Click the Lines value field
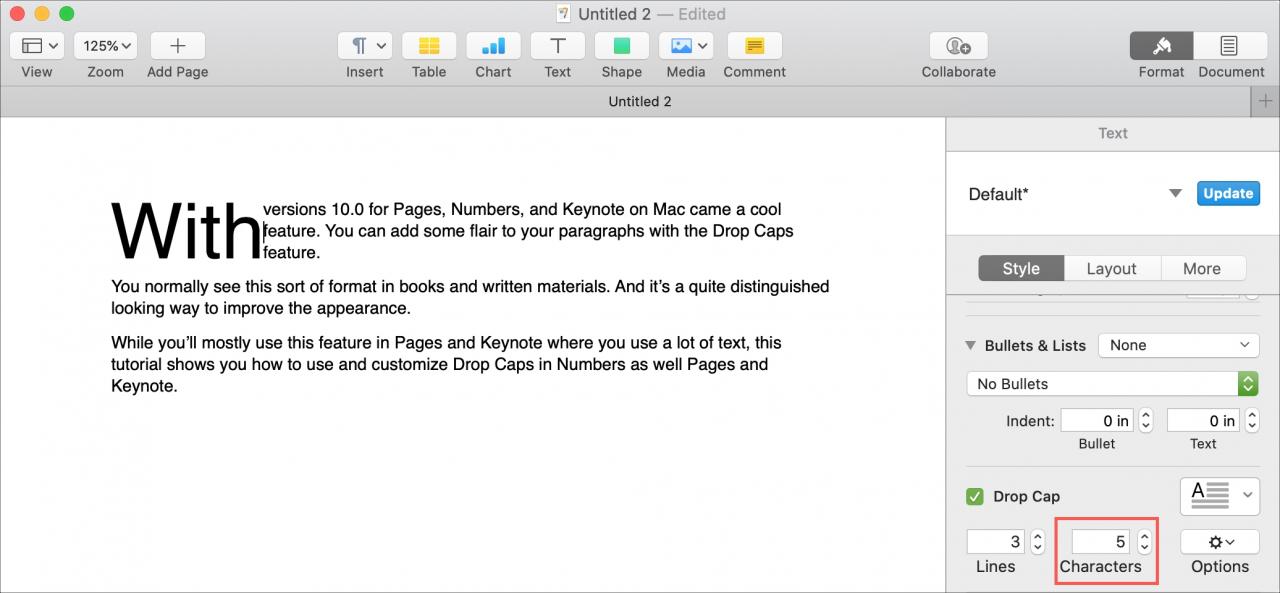This screenshot has width=1280, height=593. pos(996,542)
